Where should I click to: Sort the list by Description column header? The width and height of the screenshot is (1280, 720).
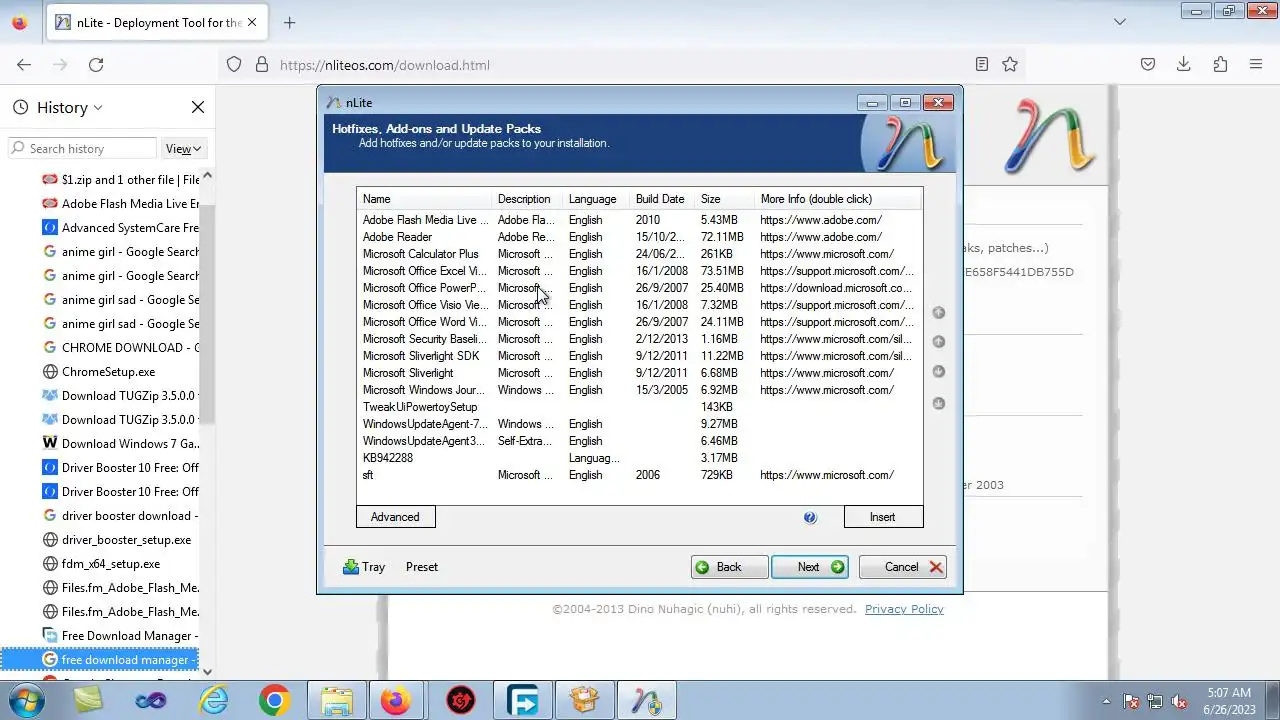point(529,199)
